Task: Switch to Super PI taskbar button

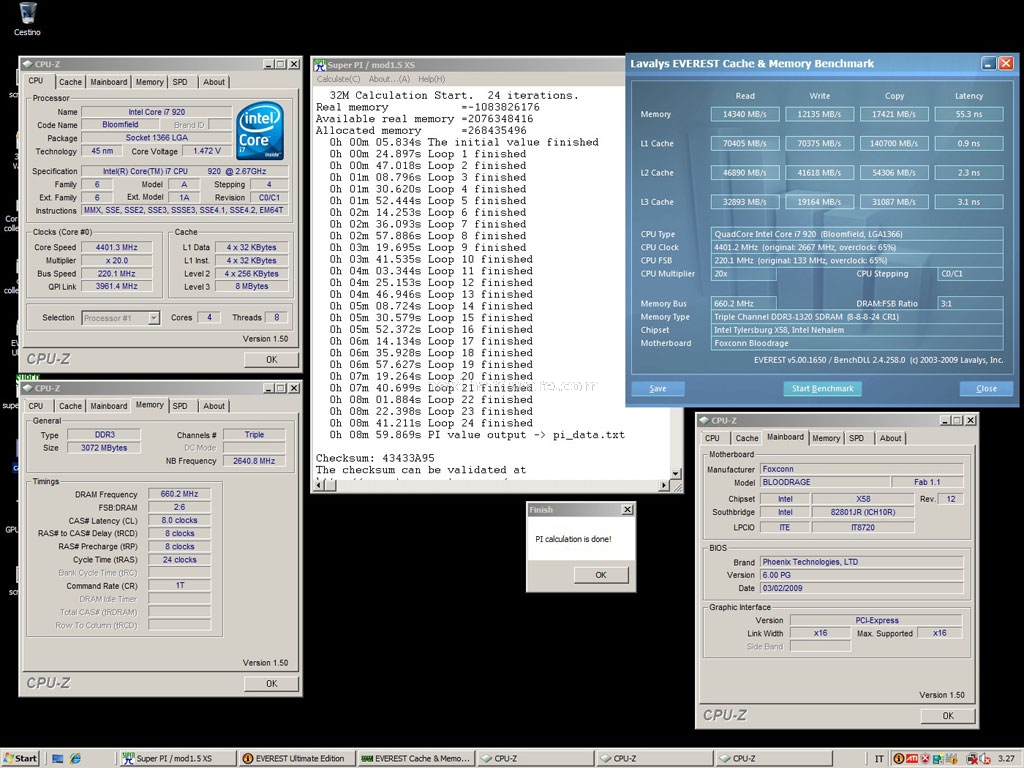Action: [178, 758]
